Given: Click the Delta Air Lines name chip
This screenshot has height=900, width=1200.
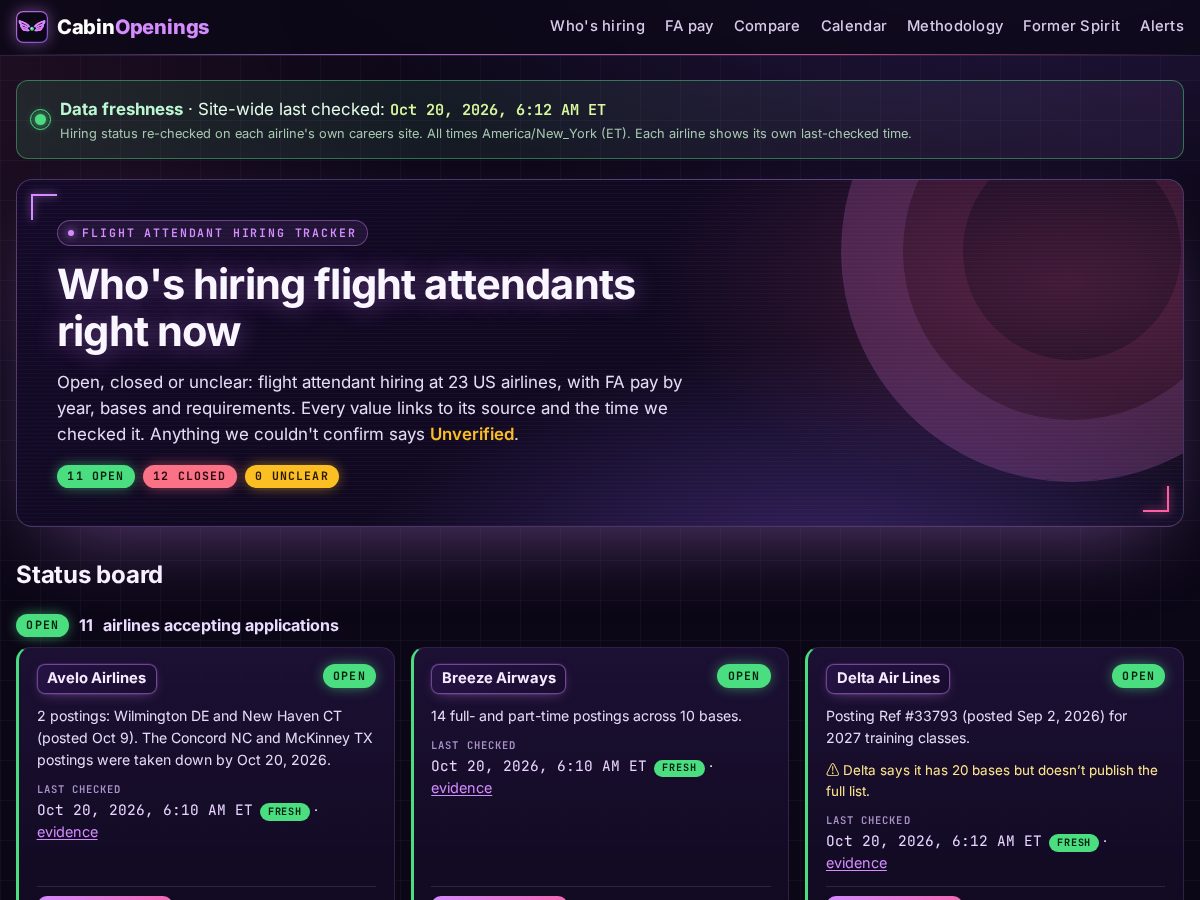Looking at the screenshot, I should (888, 678).
